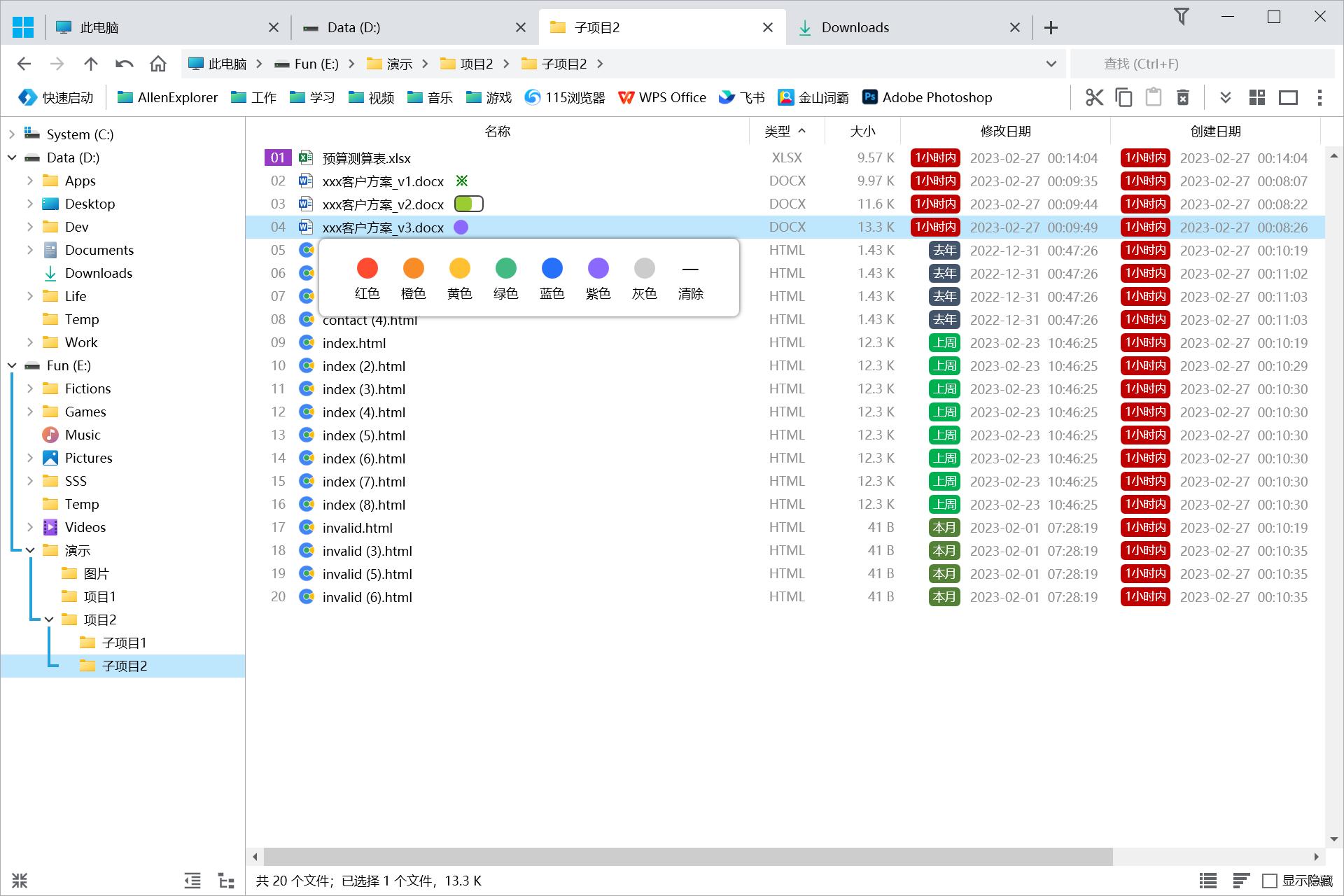1344x896 pixels.
Task: Open the address bar history dropdown
Action: click(x=1051, y=64)
